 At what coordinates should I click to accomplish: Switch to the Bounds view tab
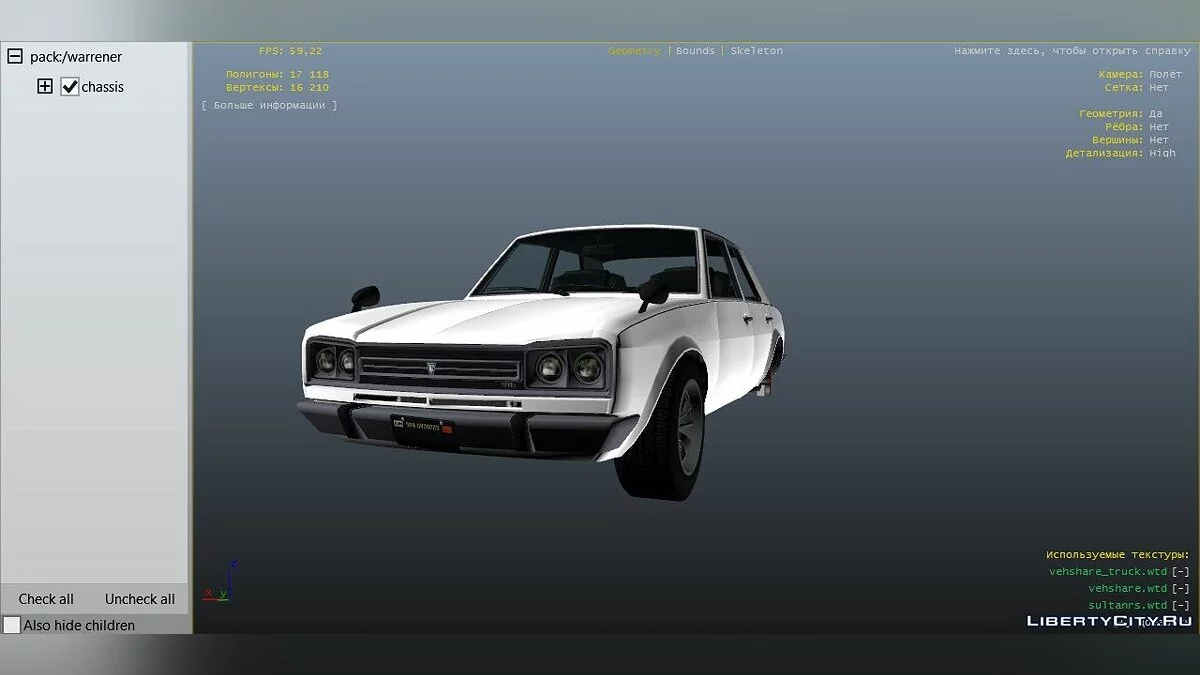pyautogui.click(x=695, y=51)
